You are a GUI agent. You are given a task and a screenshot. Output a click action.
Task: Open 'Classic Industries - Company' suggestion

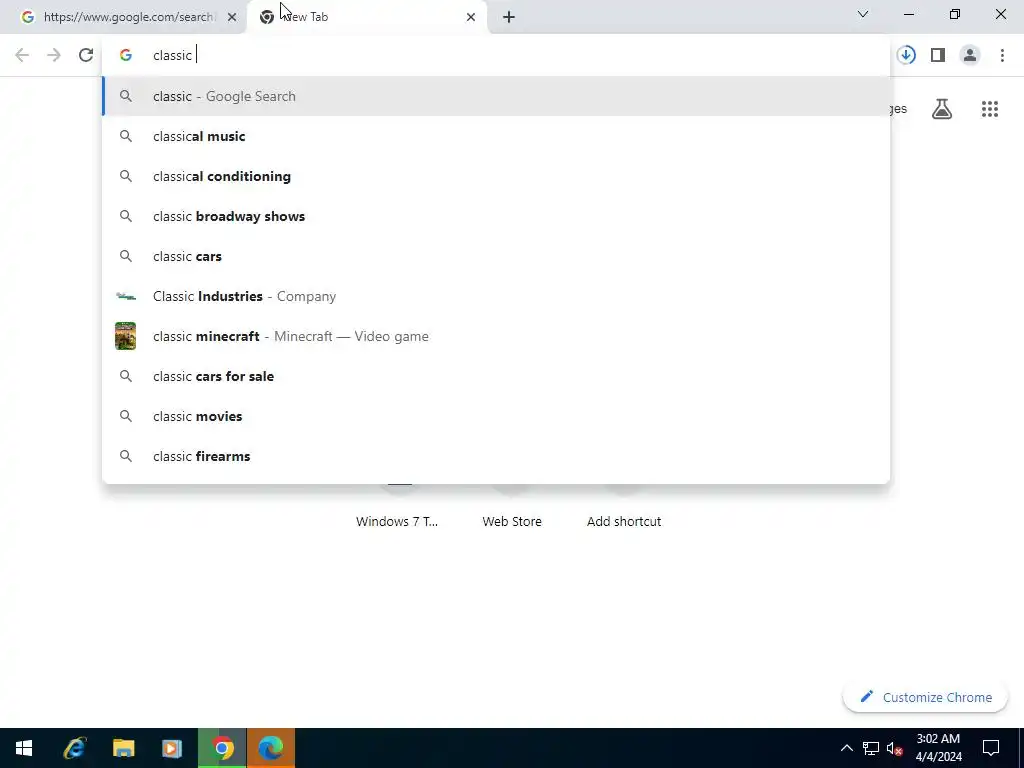(496, 296)
